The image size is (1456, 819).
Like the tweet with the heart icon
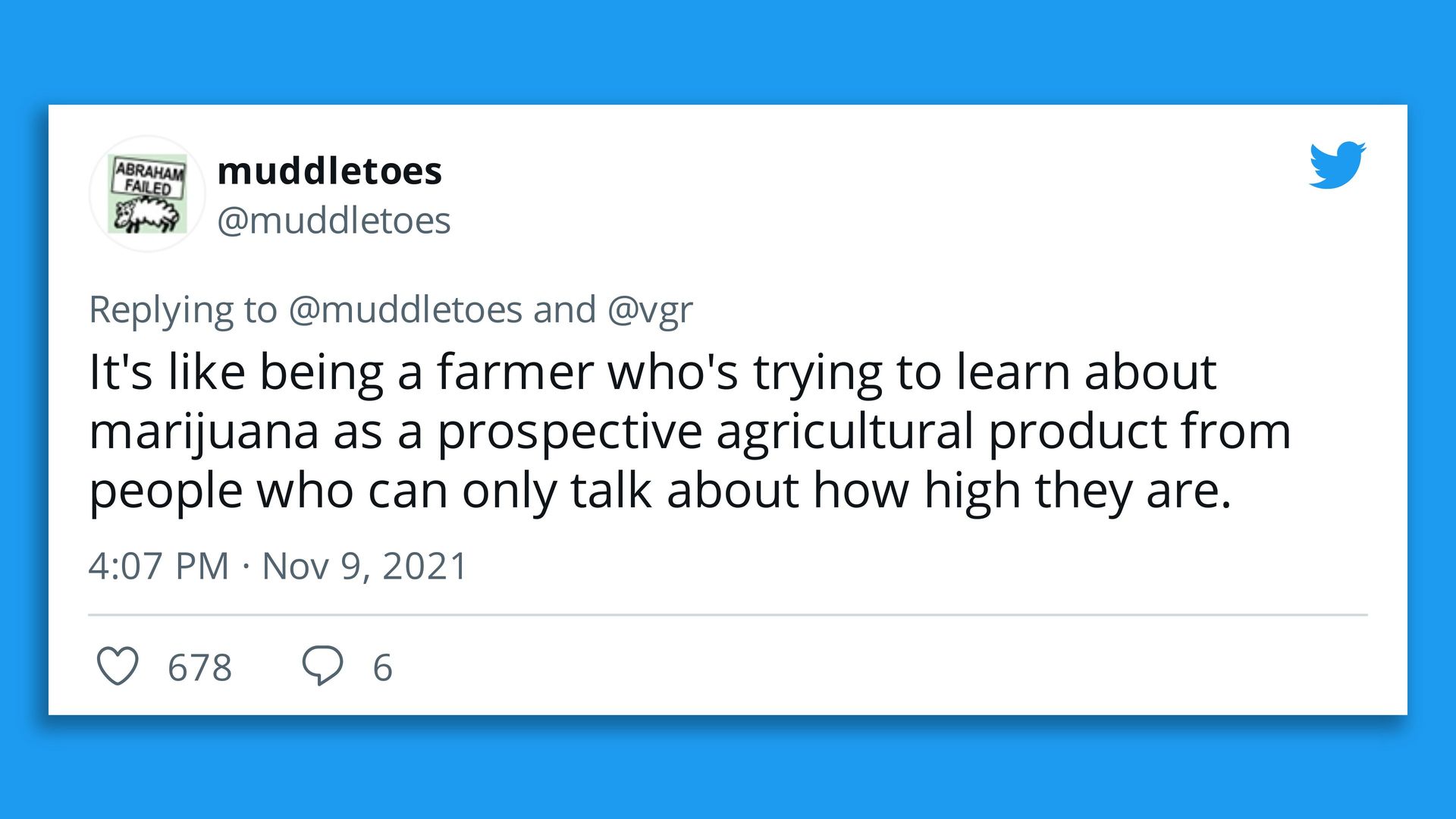pos(118,666)
